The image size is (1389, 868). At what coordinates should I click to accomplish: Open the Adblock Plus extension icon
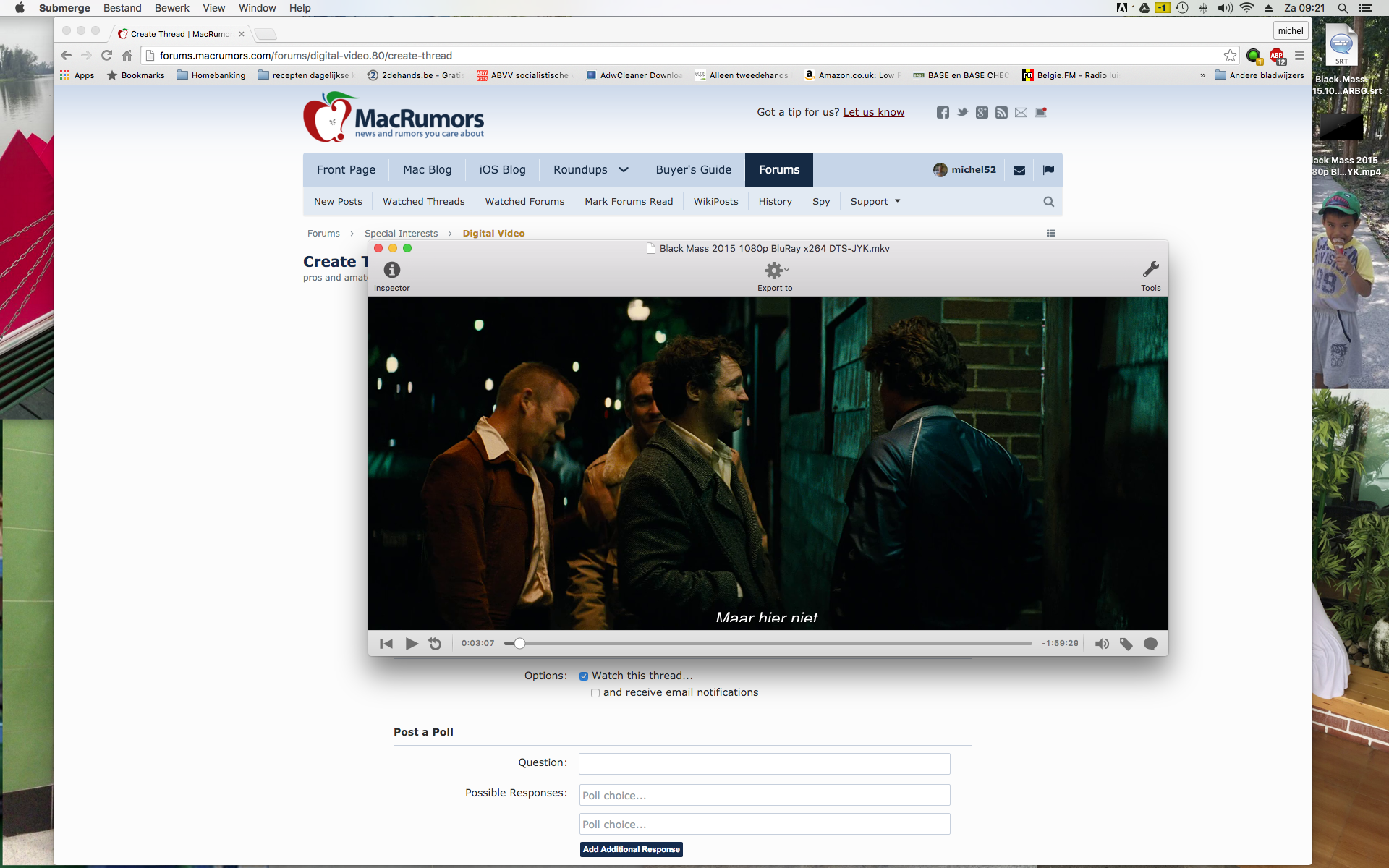[x=1277, y=56]
